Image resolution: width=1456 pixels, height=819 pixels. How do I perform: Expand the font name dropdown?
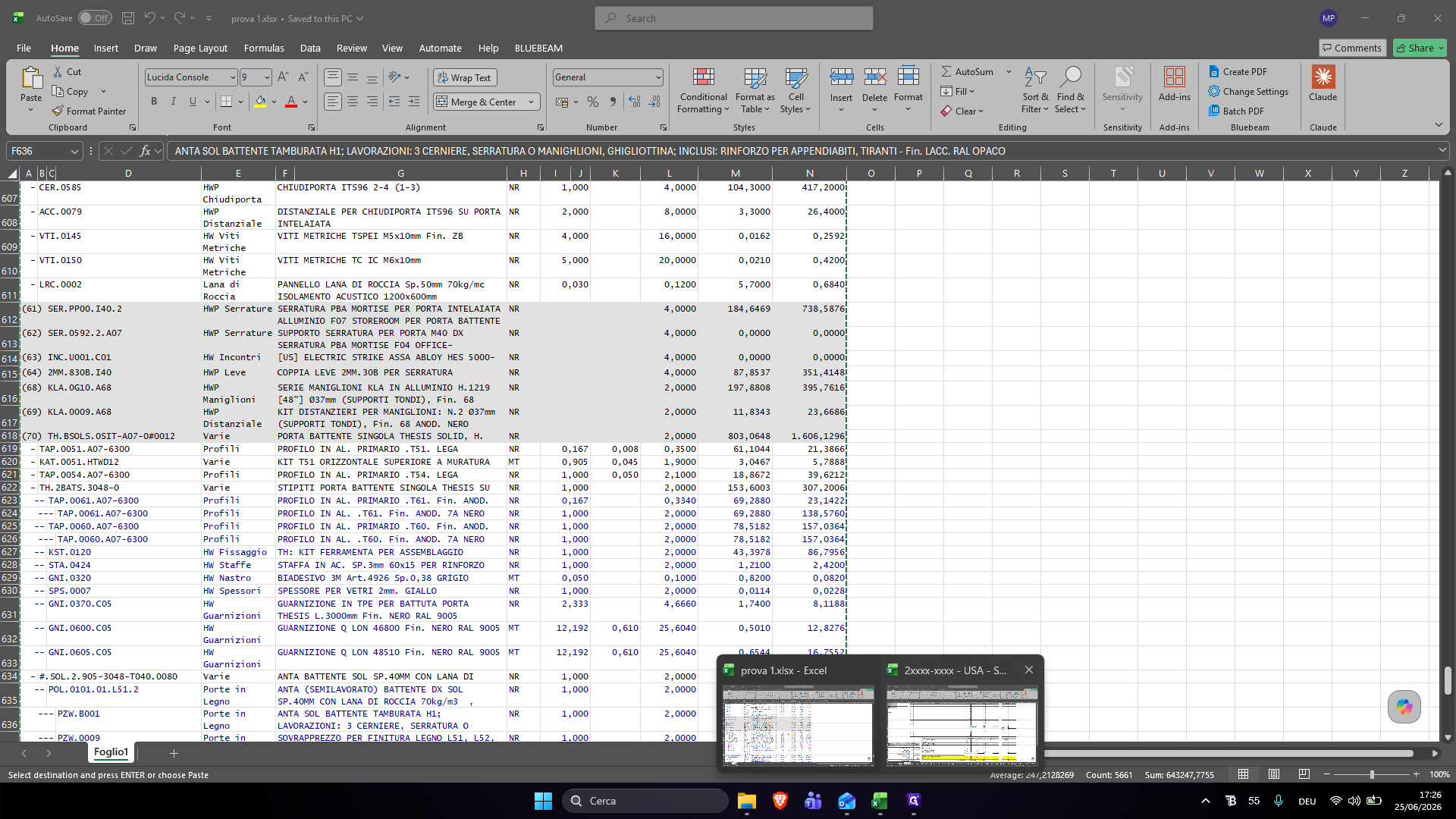pos(233,77)
